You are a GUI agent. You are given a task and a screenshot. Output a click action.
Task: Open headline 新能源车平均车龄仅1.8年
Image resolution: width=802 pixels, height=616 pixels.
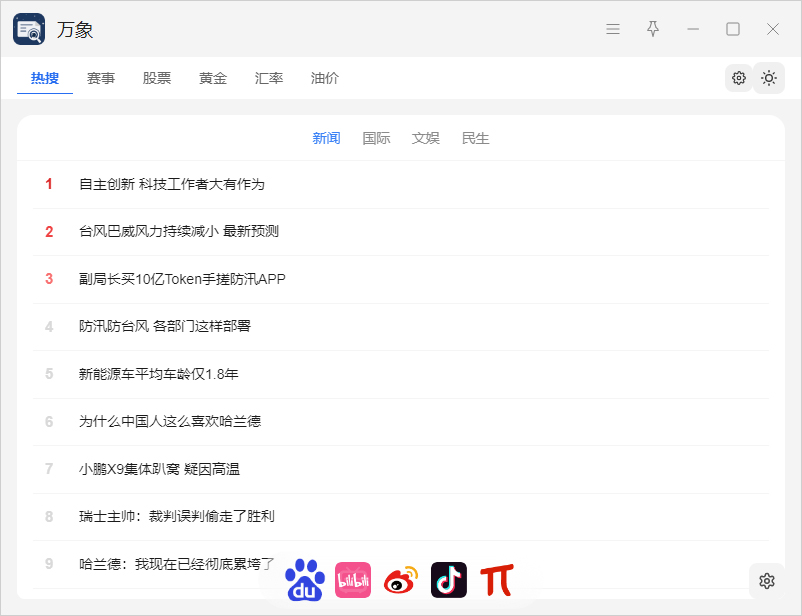coord(159,375)
